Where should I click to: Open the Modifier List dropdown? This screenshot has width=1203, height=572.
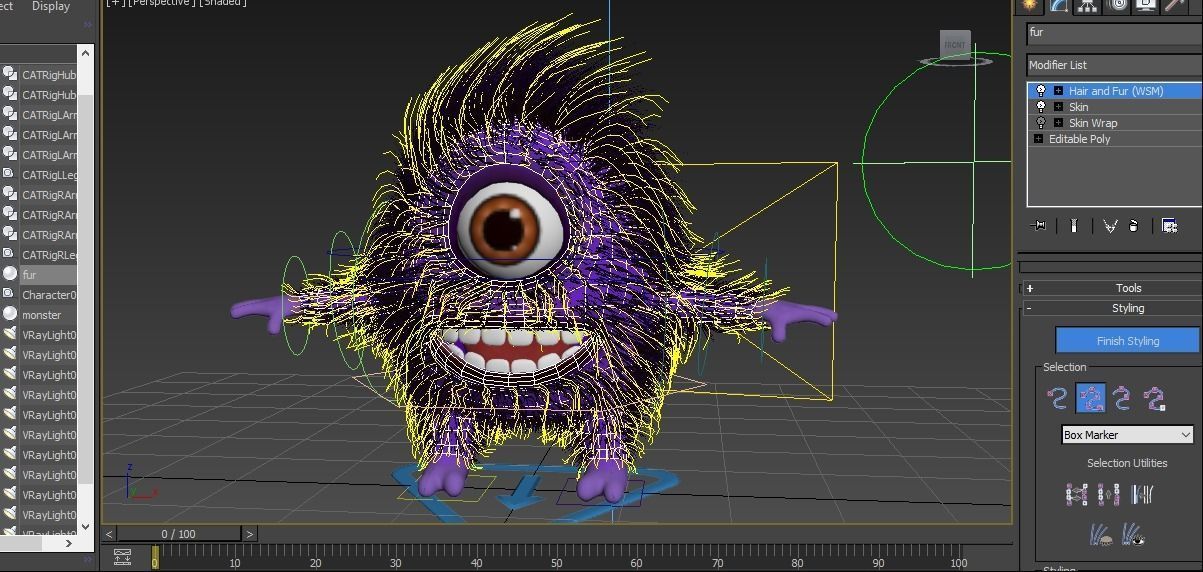(x=1114, y=65)
